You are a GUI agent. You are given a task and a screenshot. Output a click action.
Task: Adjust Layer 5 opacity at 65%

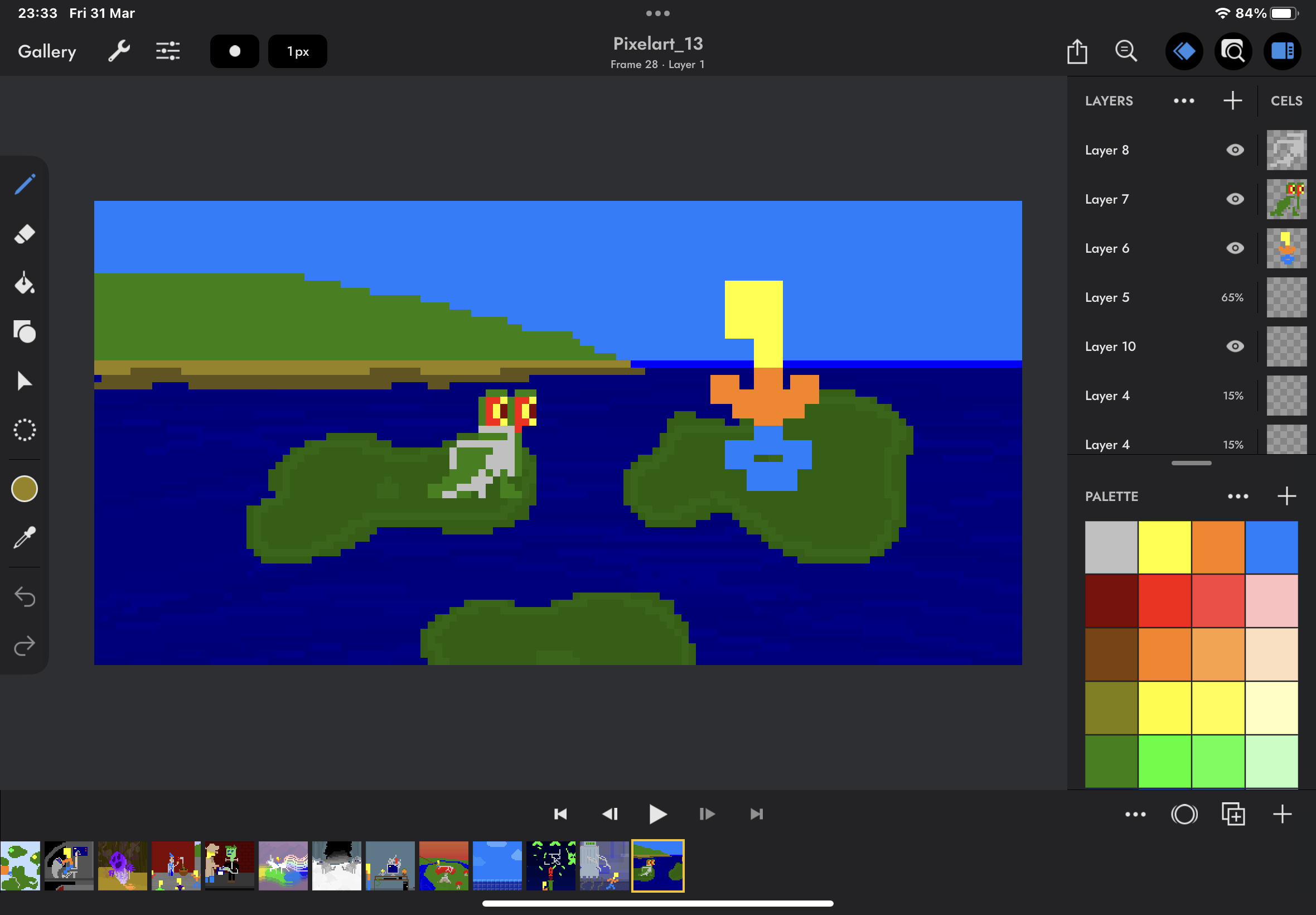(1232, 297)
